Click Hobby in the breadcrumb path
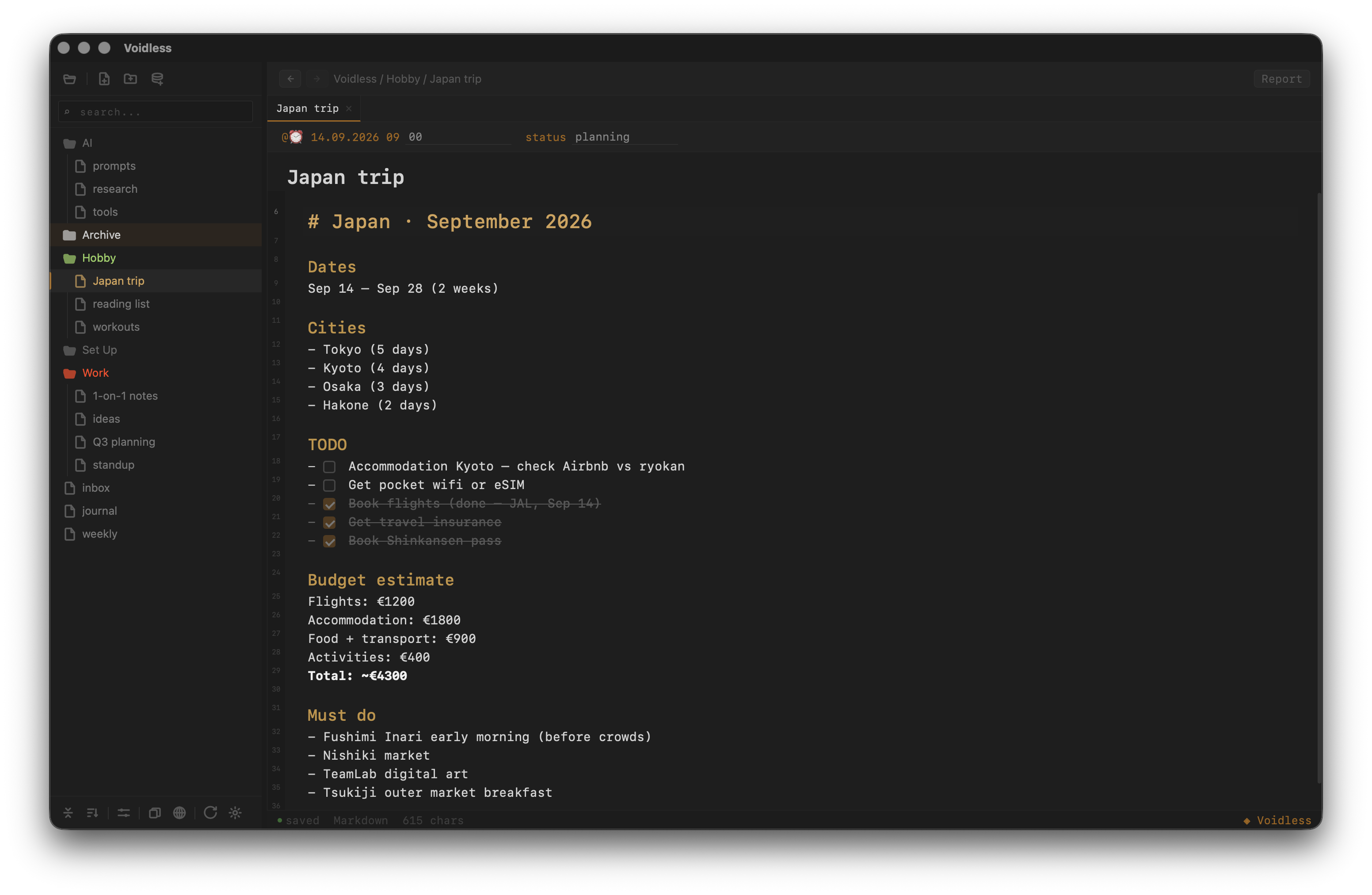This screenshot has height=895, width=1372. (x=403, y=79)
